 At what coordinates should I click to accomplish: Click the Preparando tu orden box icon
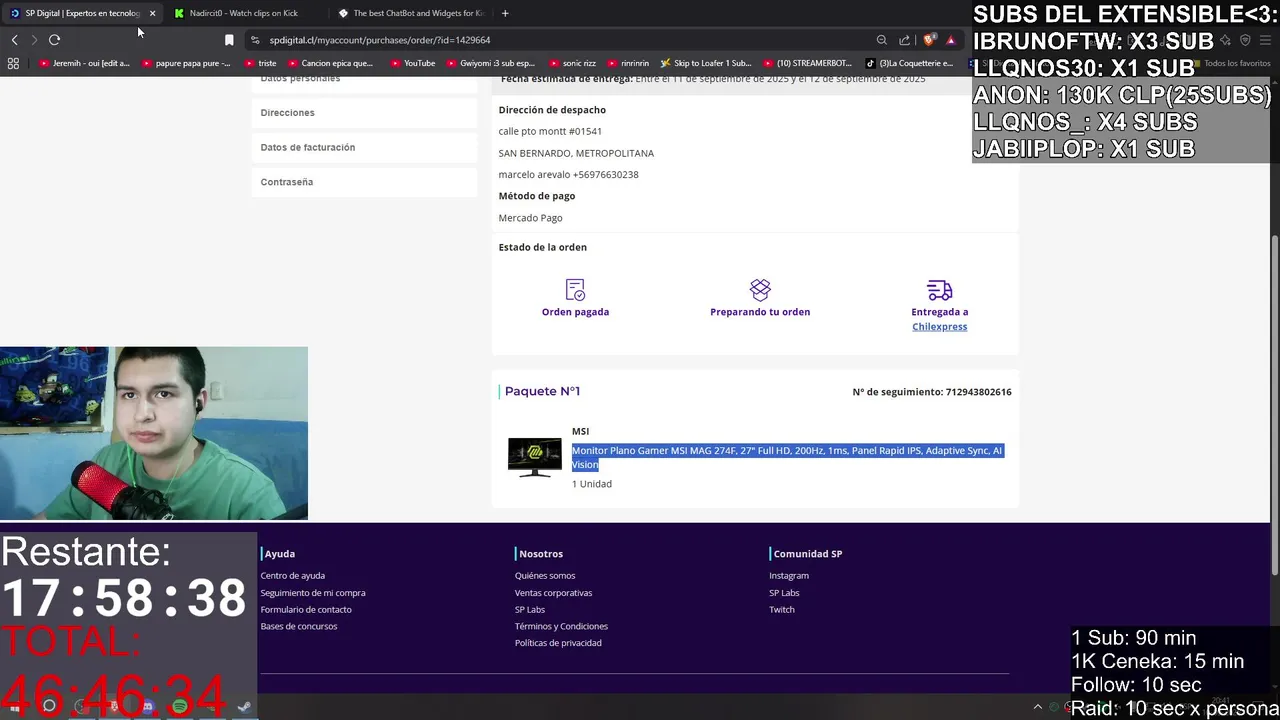click(x=760, y=290)
